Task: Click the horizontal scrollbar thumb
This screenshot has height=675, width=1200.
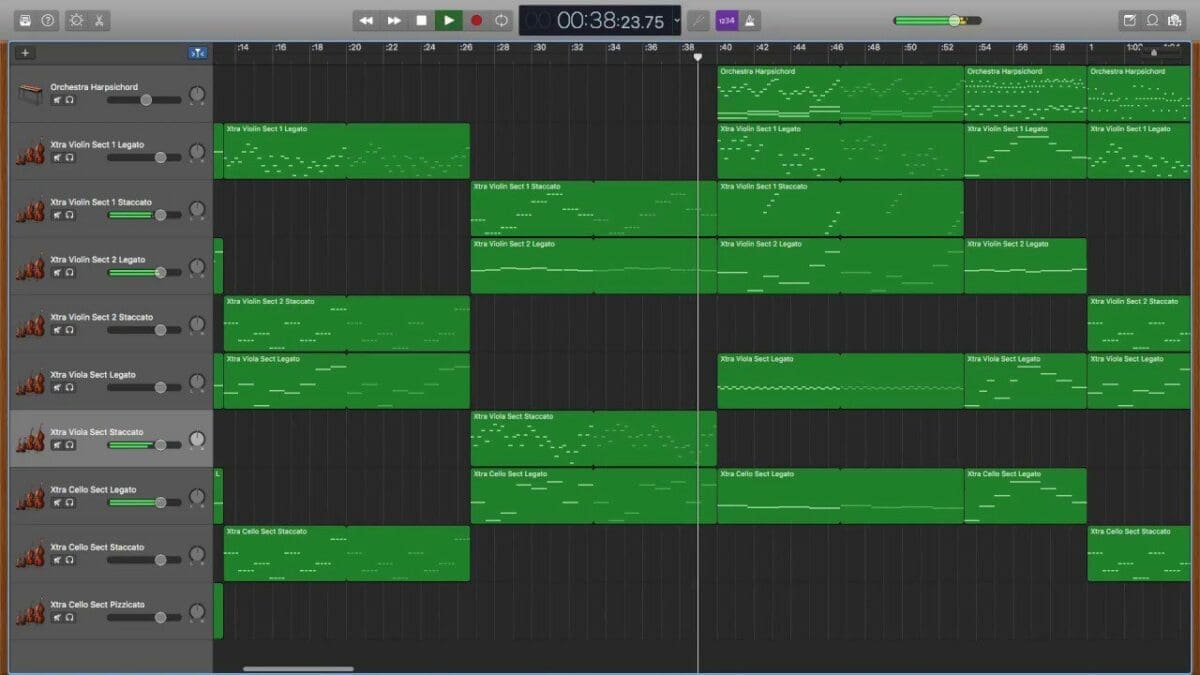Action: pos(298,669)
